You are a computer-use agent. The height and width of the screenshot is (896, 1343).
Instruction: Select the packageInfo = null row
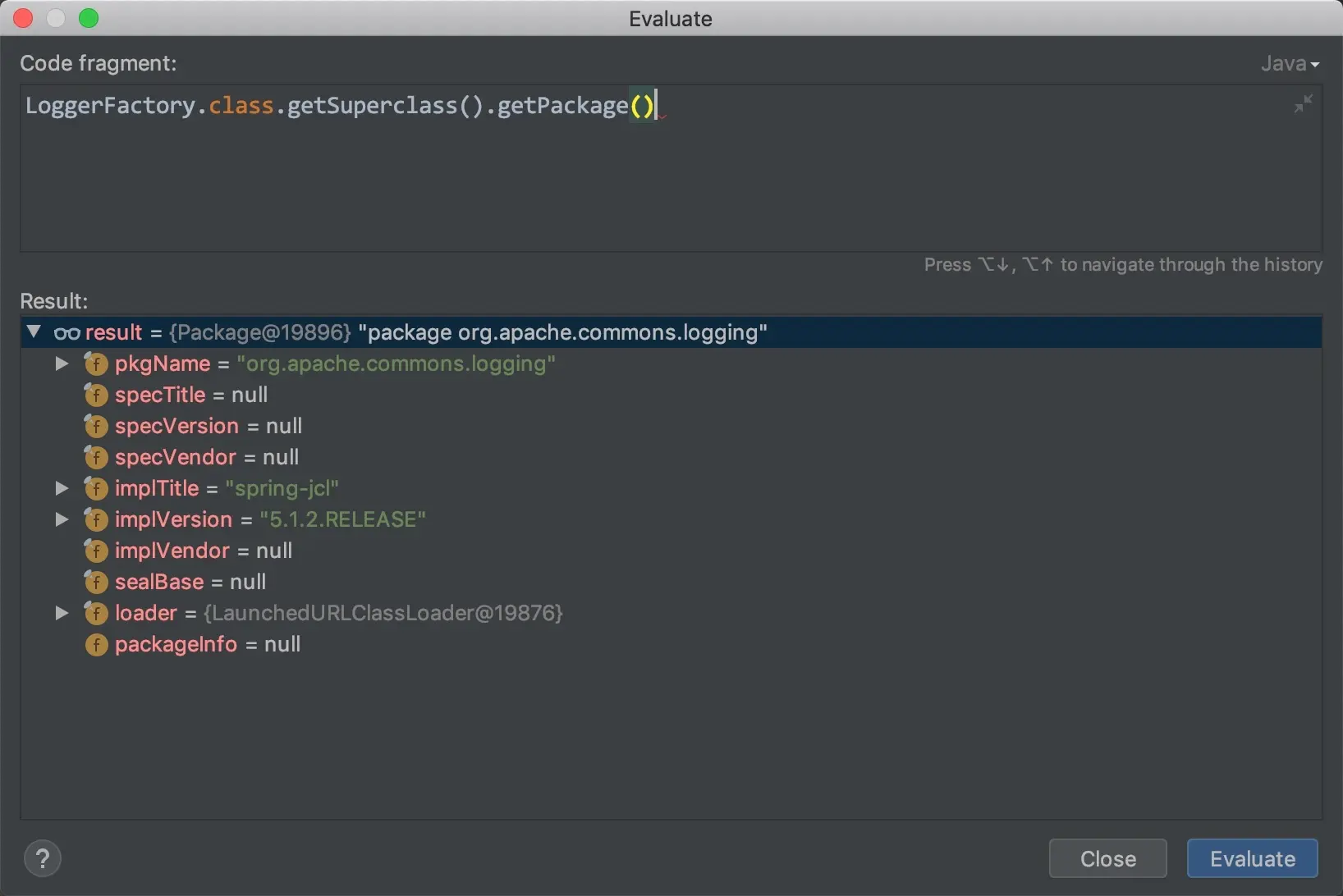pyautogui.click(x=671, y=644)
